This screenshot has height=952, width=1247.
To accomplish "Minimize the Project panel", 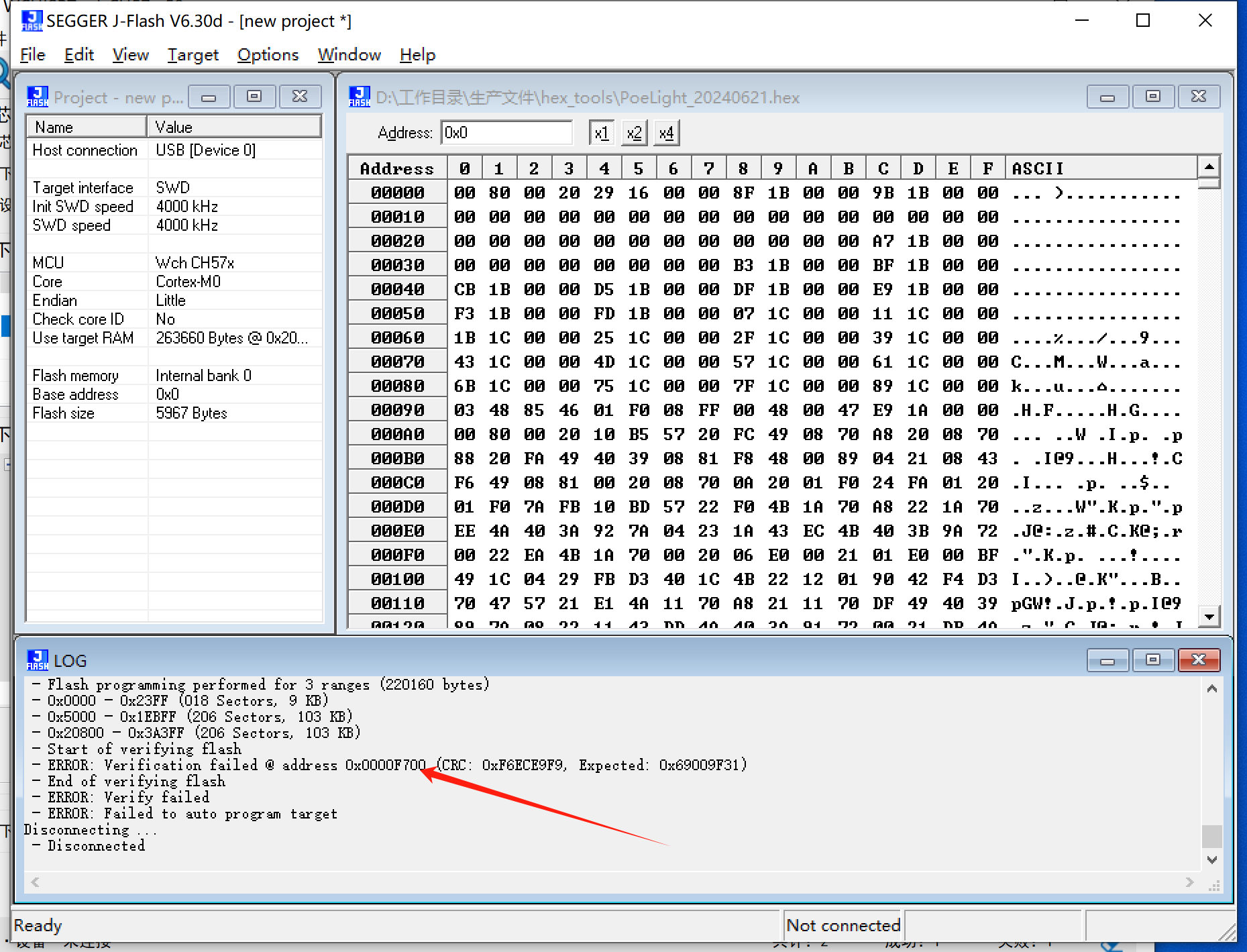I will click(209, 97).
